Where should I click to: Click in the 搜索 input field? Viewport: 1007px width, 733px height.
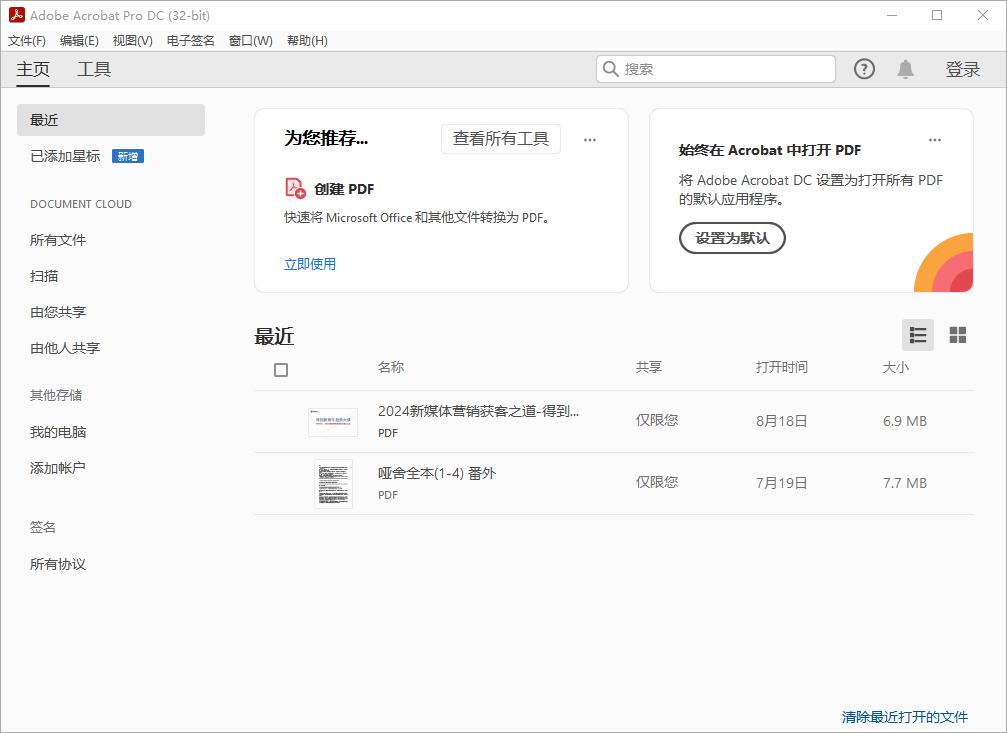725,69
